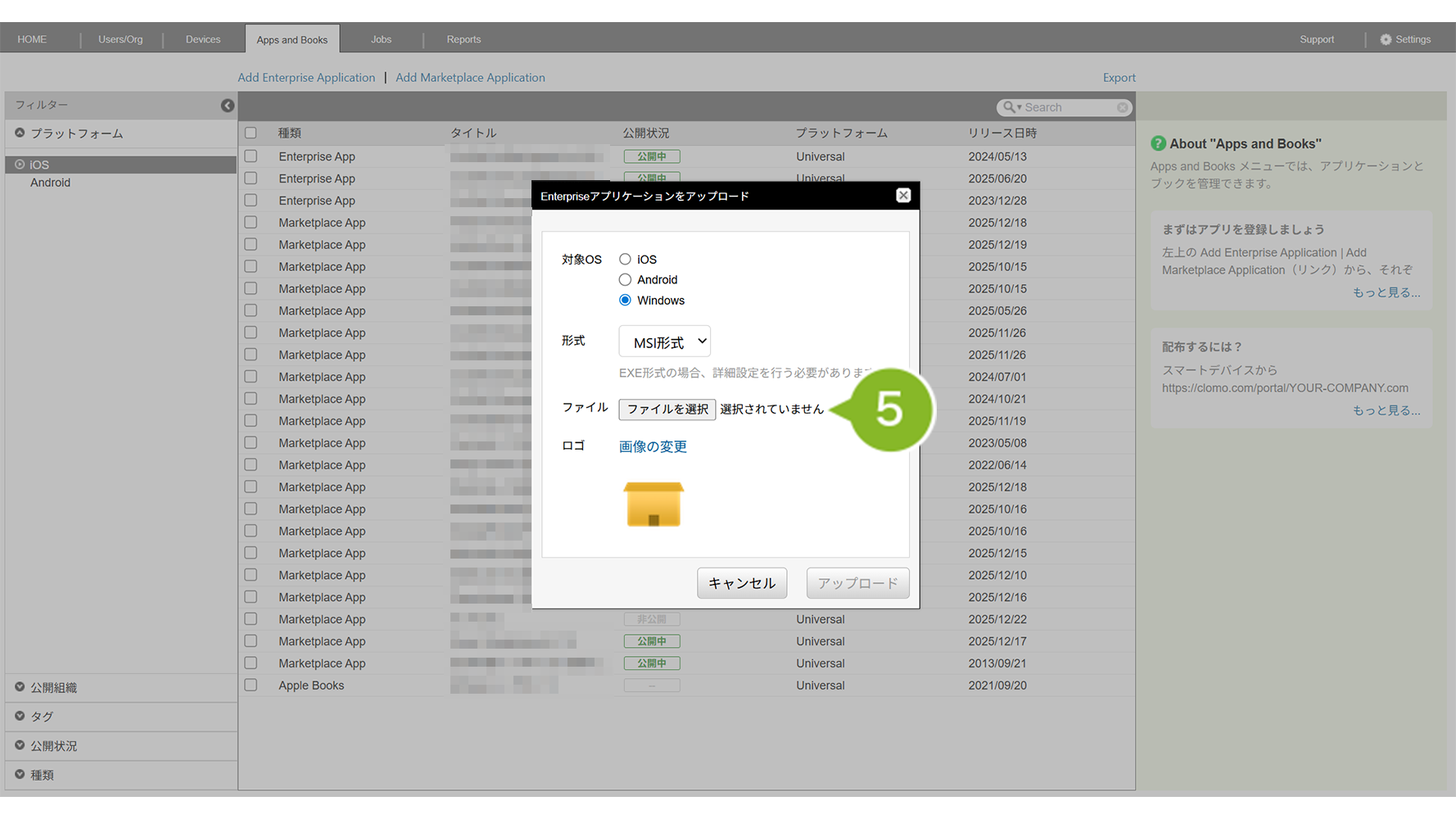Screen dimensions: 1456x819
Task: Select the Android radio button
Action: pyautogui.click(x=625, y=280)
